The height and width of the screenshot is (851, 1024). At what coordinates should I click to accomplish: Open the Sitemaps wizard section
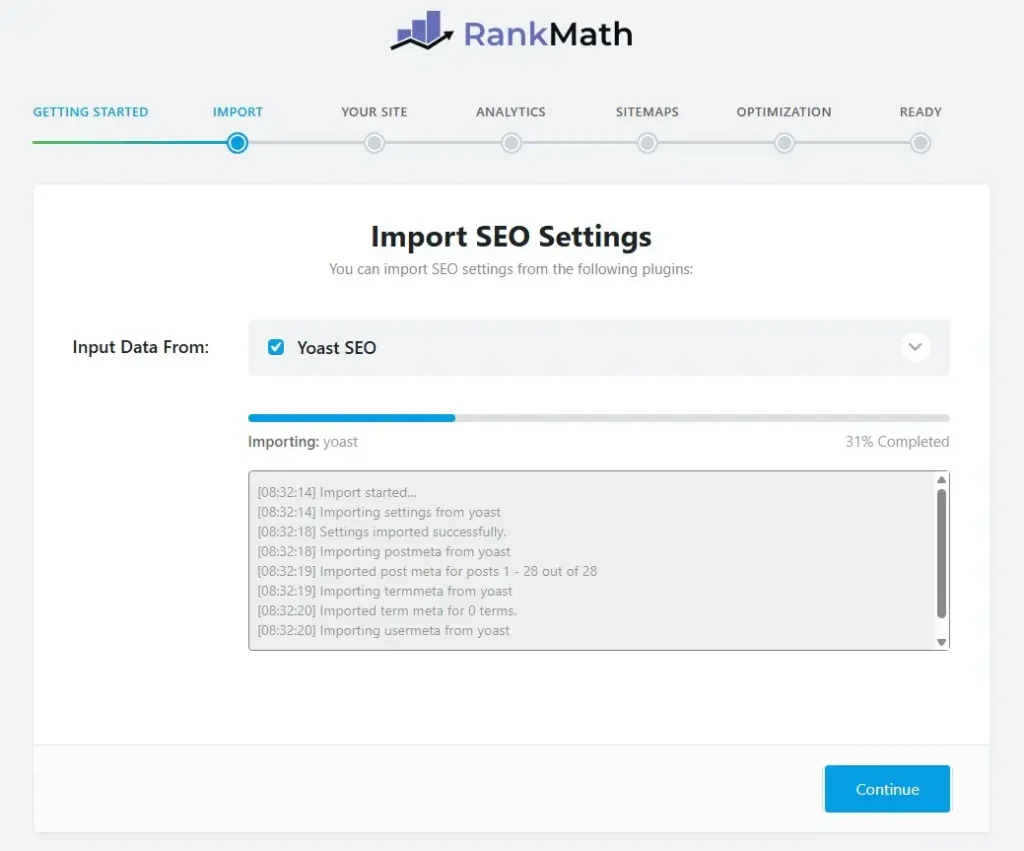[x=647, y=112]
